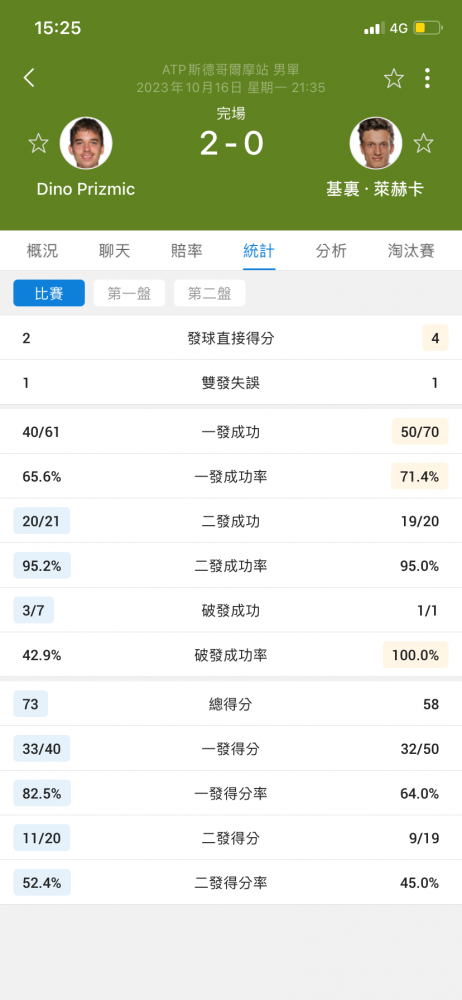Viewport: 462px width, 1000px height.
Task: Toggle favorite star beside 基裏·萊赫卡
Action: (423, 143)
